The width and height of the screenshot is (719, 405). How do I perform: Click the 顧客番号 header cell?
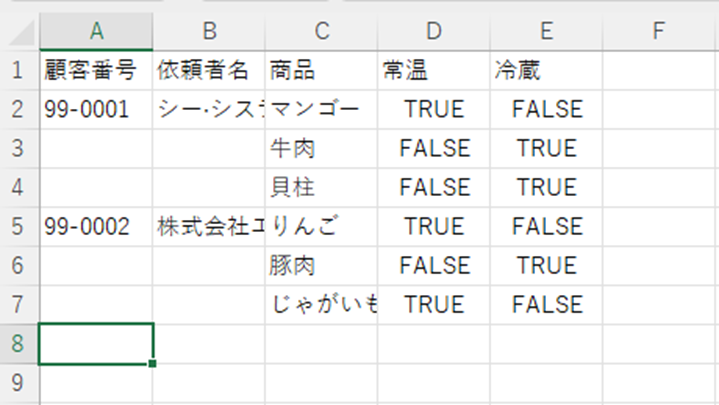click(96, 70)
